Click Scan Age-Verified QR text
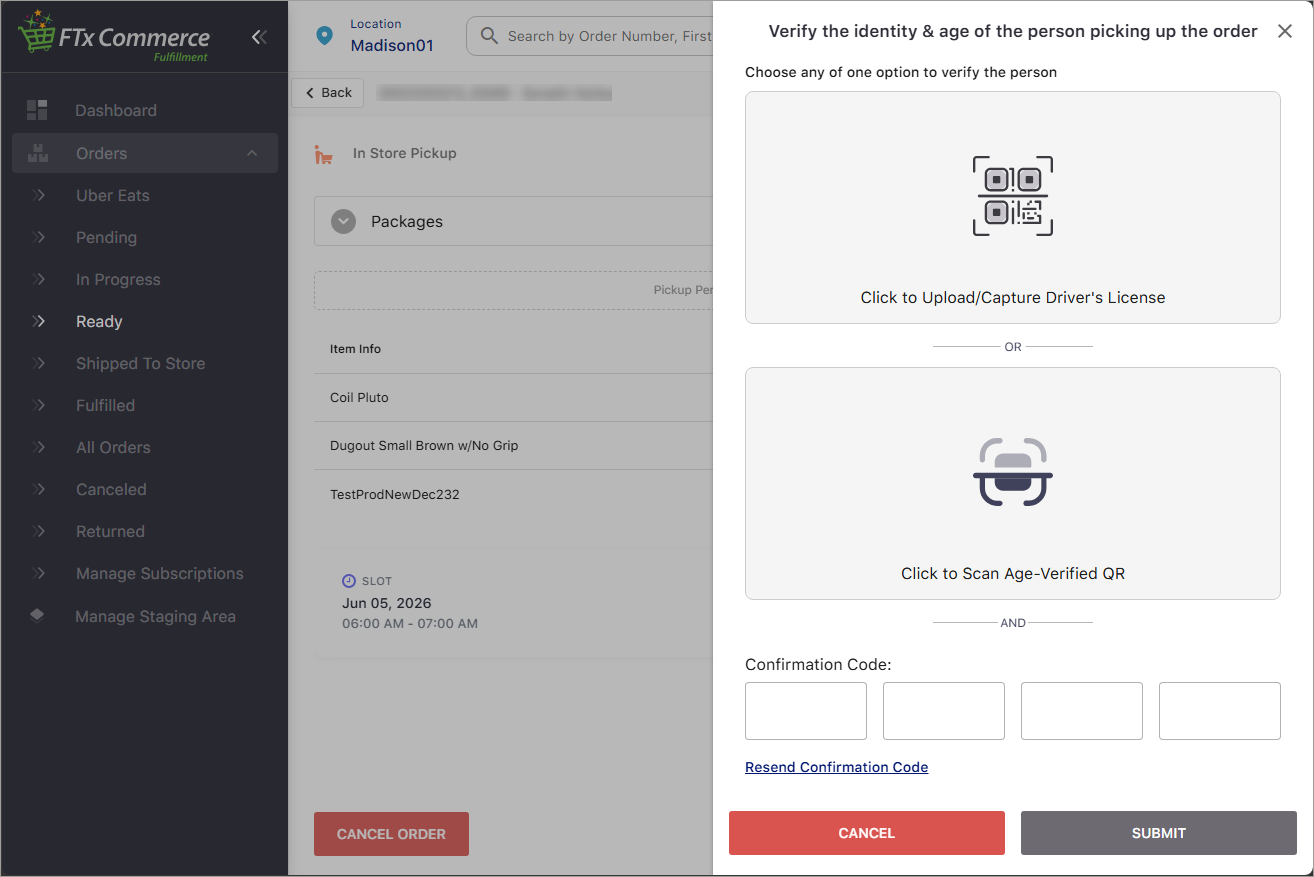This screenshot has height=877, width=1314. (x=1013, y=574)
